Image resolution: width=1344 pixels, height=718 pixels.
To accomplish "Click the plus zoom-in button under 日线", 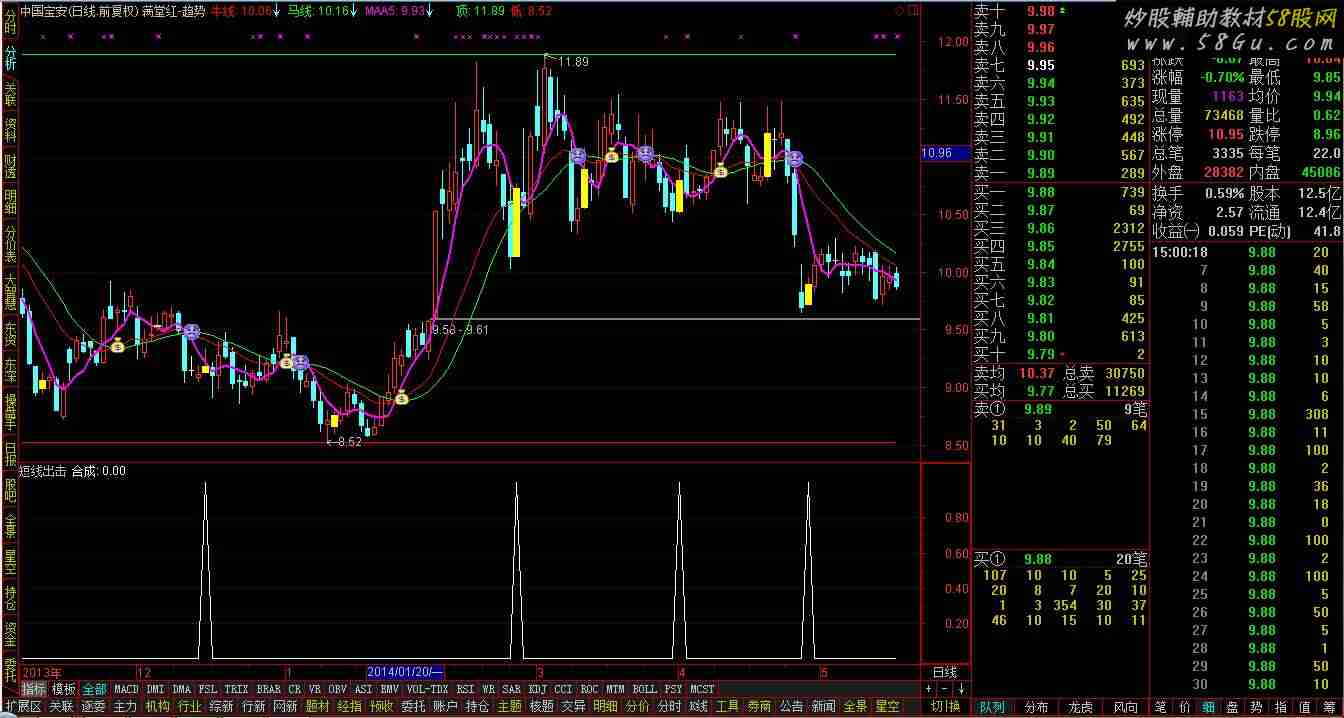I will pyautogui.click(x=929, y=689).
